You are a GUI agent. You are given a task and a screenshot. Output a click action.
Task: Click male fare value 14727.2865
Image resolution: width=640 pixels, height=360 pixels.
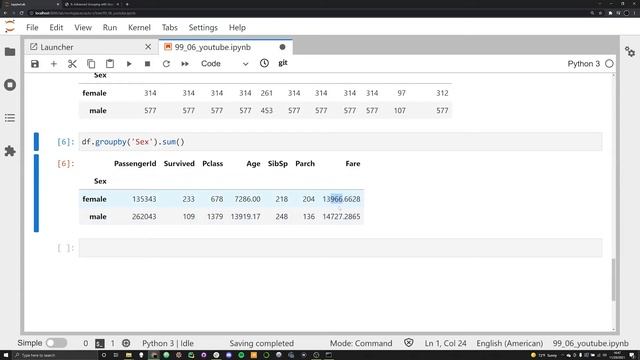341,216
